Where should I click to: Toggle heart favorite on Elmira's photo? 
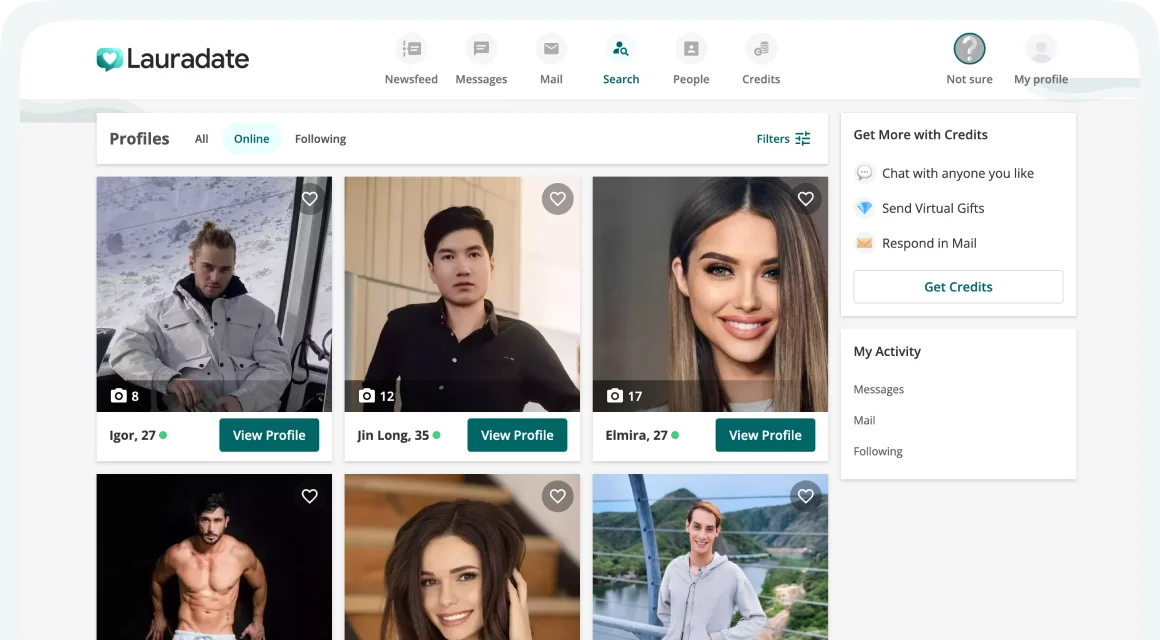(806, 199)
